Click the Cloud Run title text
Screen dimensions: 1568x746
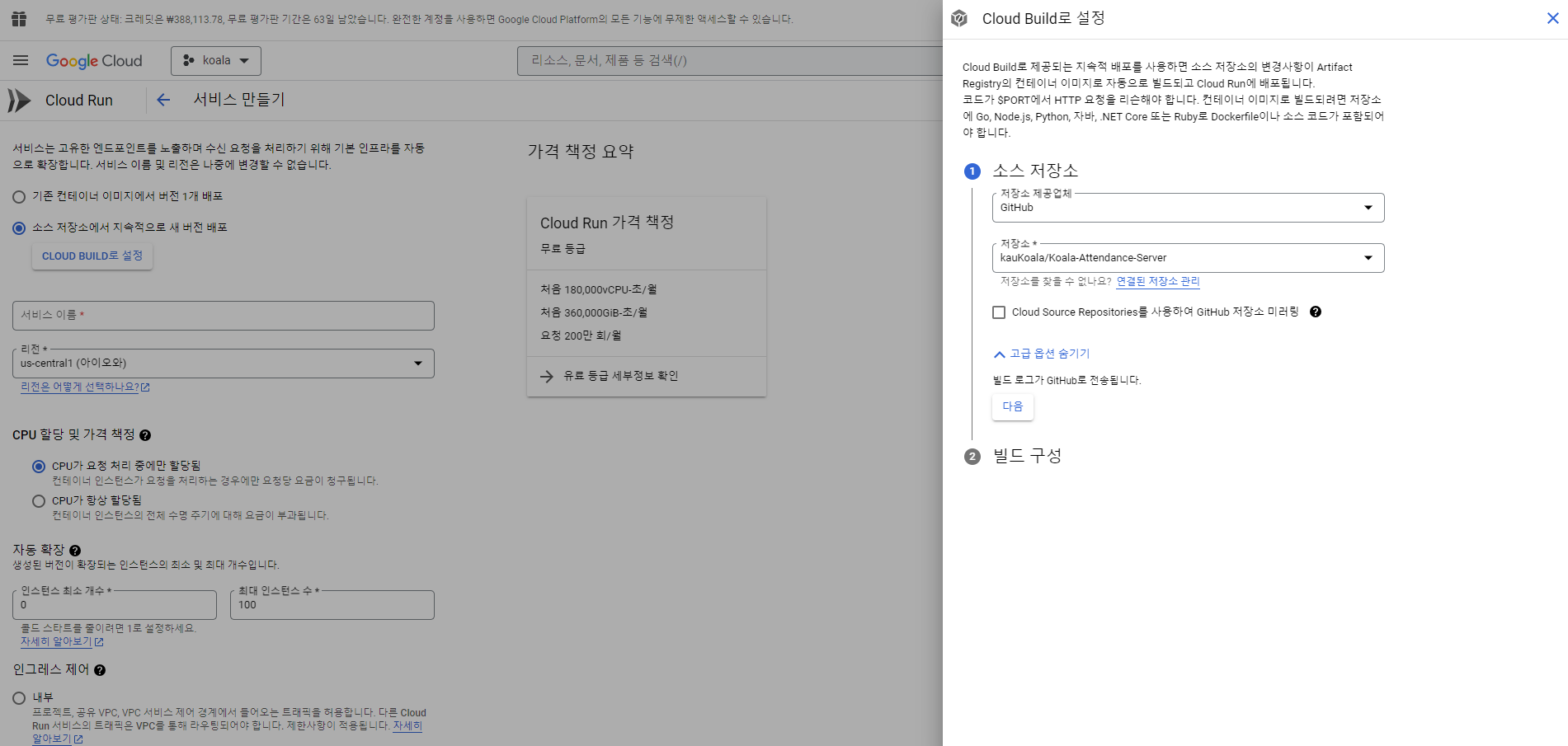click(x=79, y=101)
